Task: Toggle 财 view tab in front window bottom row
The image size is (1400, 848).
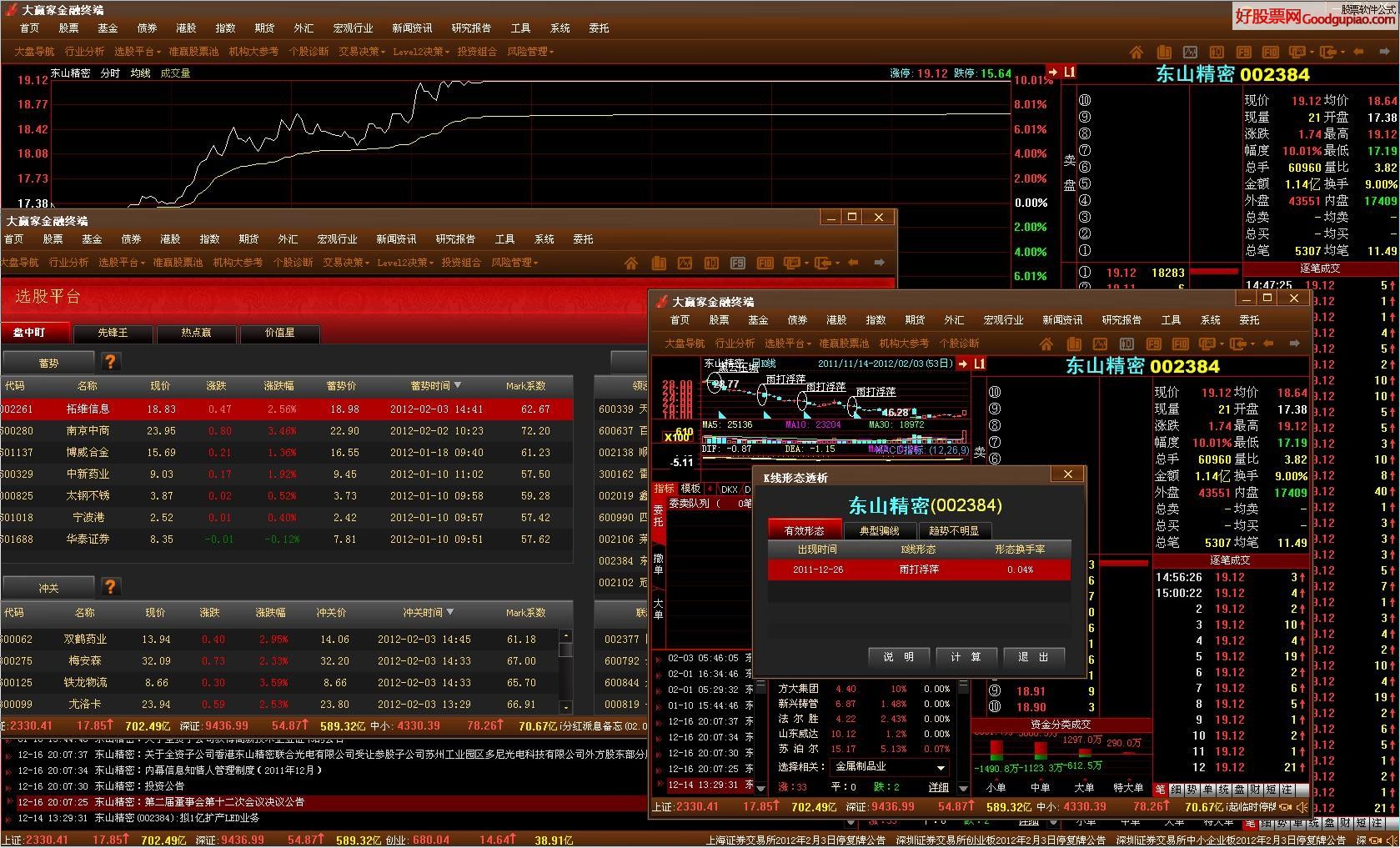Action: click(1256, 790)
